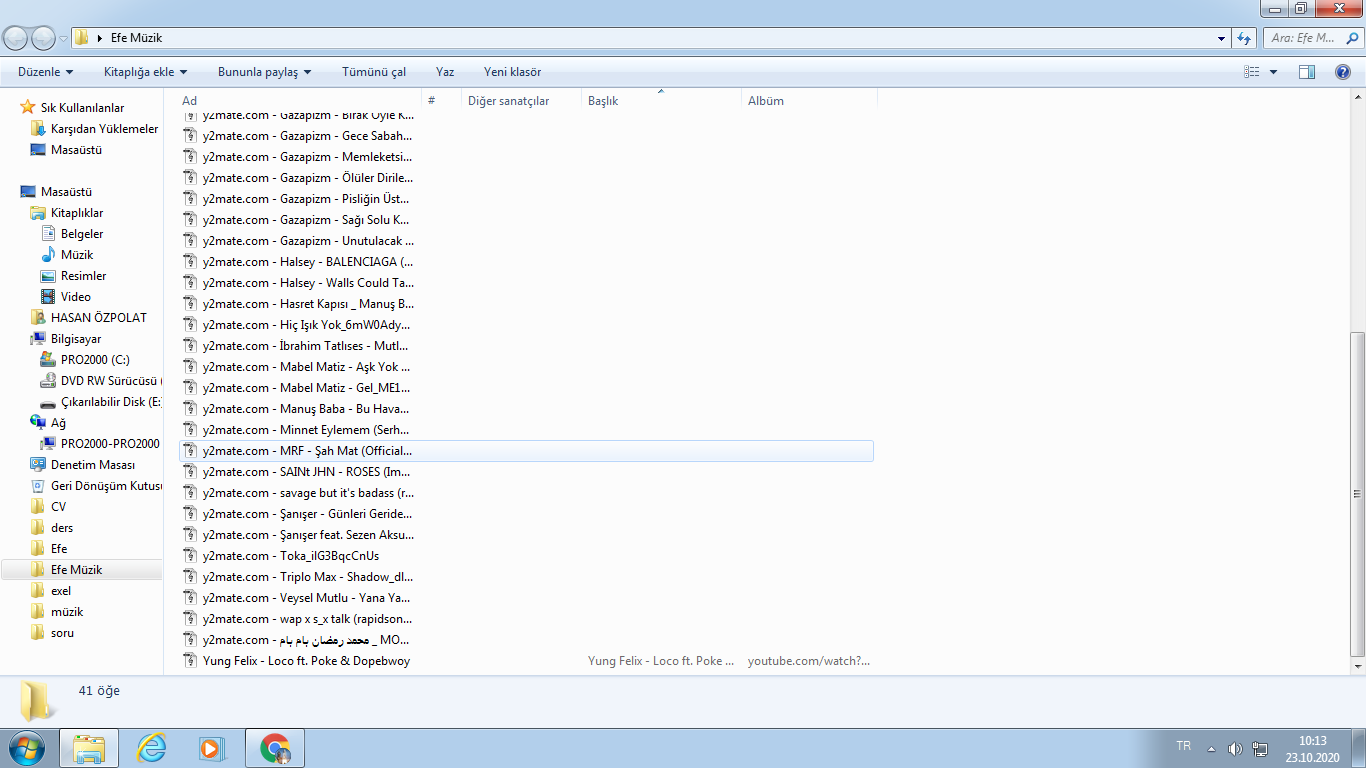Open the Bununla paylaş dropdown
Image resolution: width=1366 pixels, height=768 pixels.
(264, 72)
